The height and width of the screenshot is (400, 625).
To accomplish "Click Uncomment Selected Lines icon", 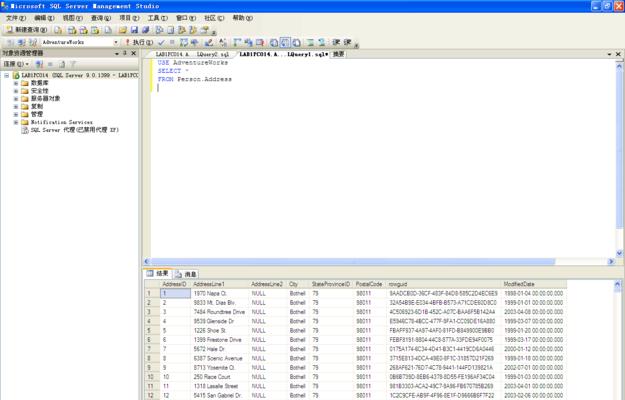I will click(321, 42).
